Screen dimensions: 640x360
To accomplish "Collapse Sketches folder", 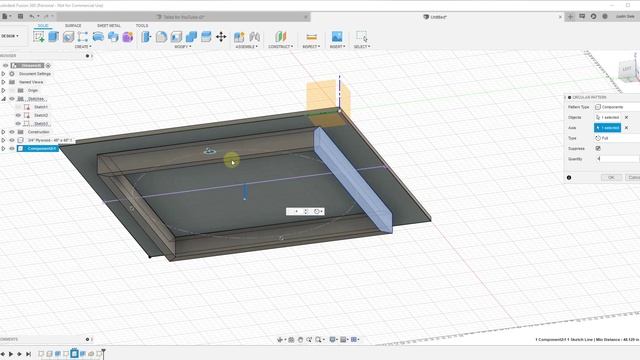I will [4, 99].
